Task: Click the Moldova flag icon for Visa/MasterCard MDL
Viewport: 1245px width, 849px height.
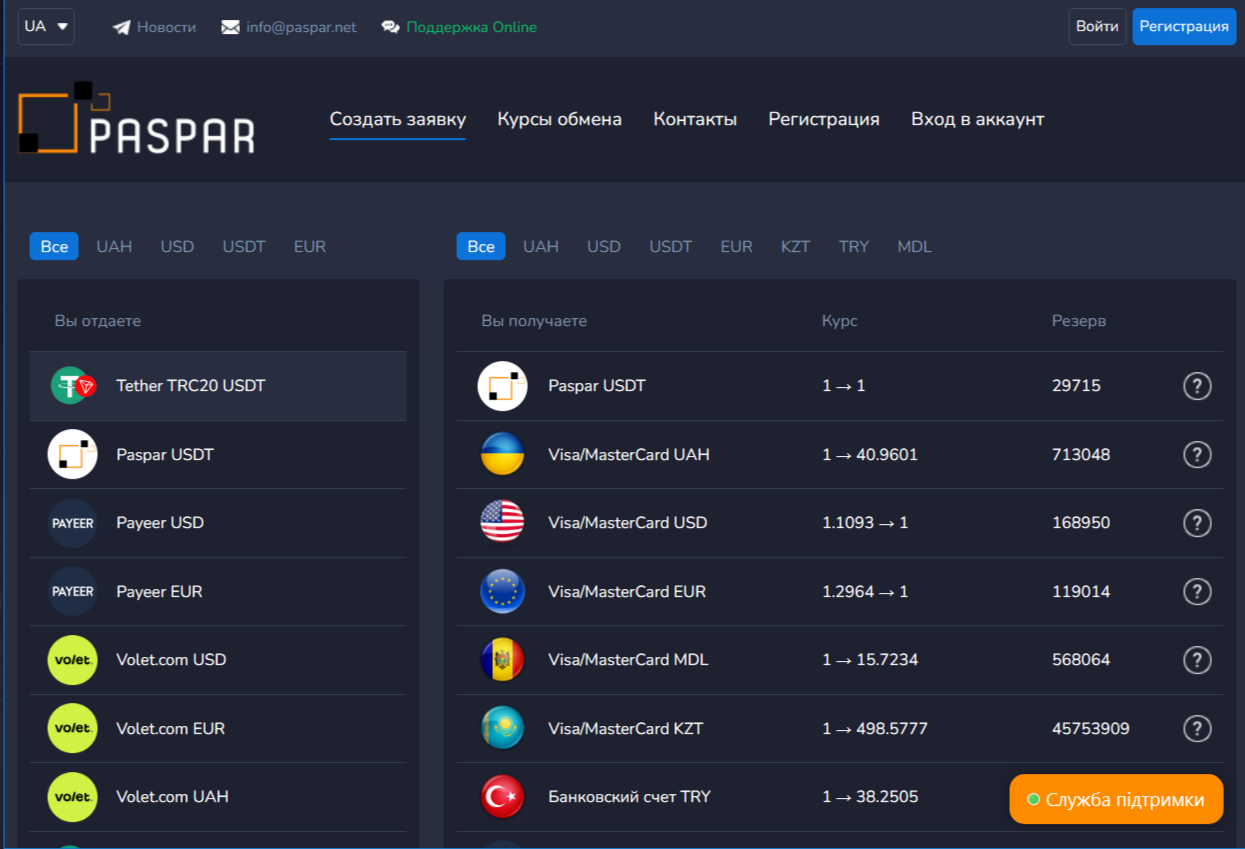Action: [x=502, y=660]
